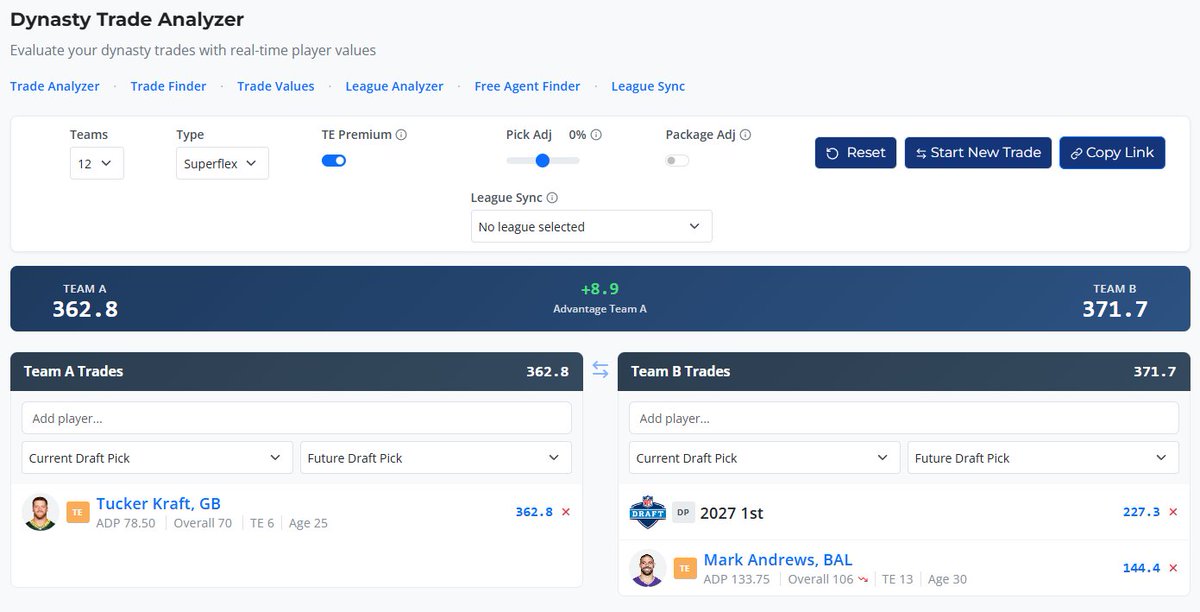Open the No league selected dropdown
Image resolution: width=1200 pixels, height=612 pixels.
pos(592,226)
